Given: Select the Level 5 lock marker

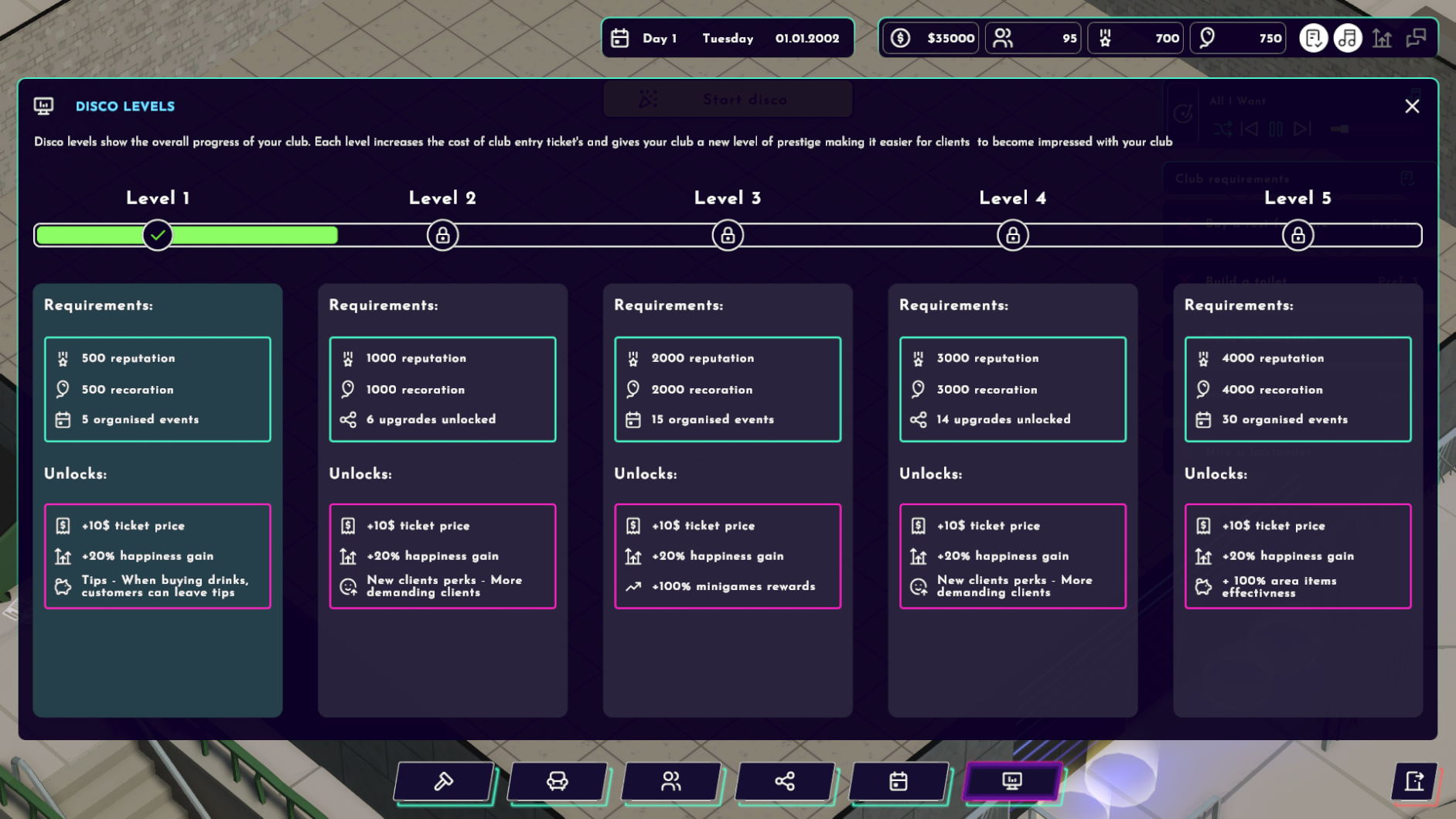Looking at the screenshot, I should click(1297, 235).
